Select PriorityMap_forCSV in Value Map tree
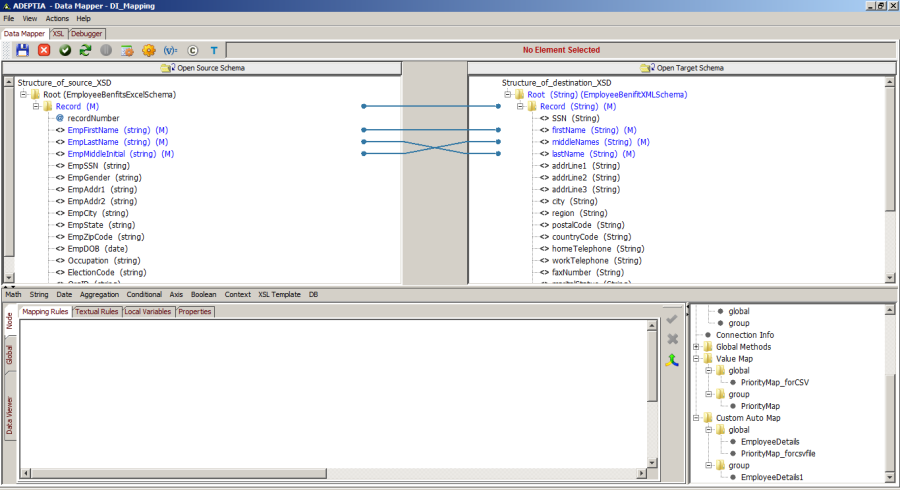This screenshot has height=490, width=900. point(774,383)
